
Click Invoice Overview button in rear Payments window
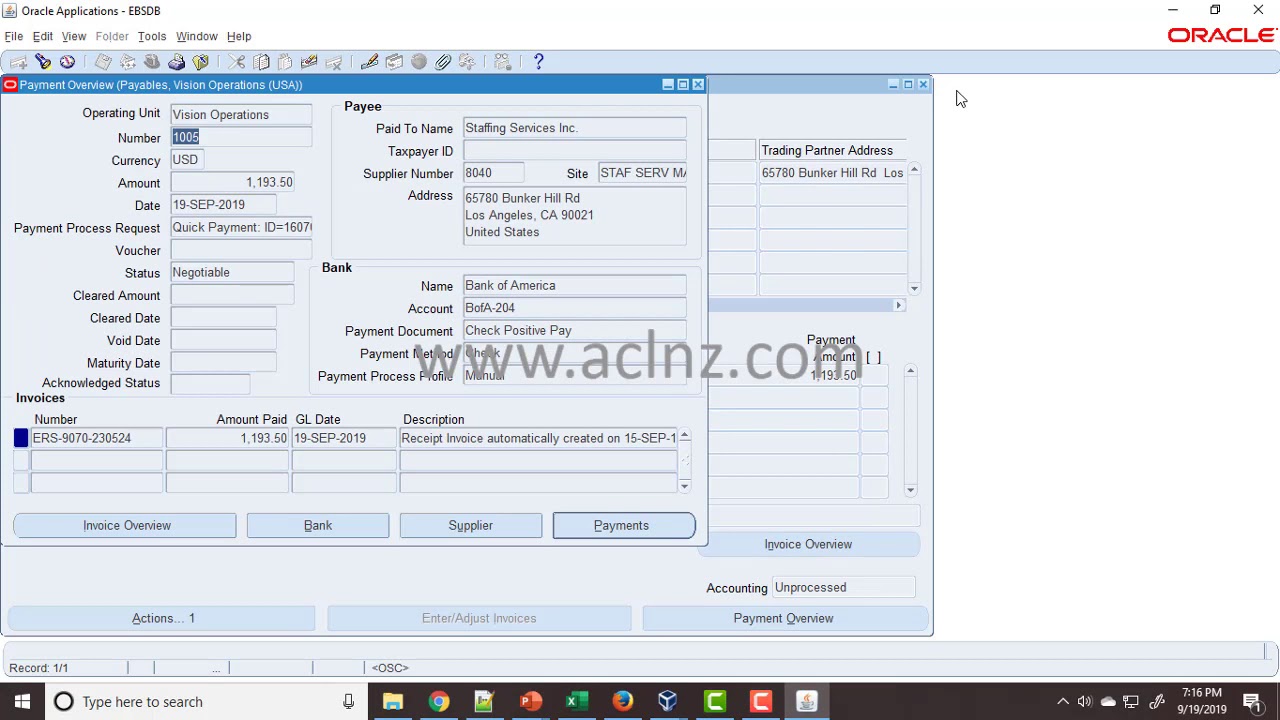pyautogui.click(x=808, y=544)
